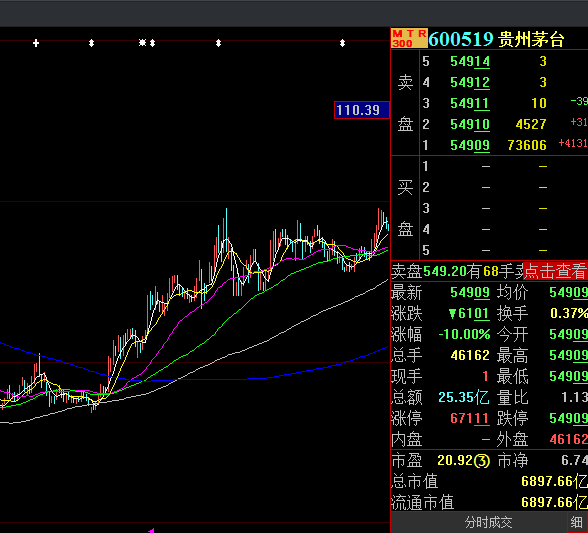Click the 量比 value 1.13

pyautogui.click(x=574, y=397)
